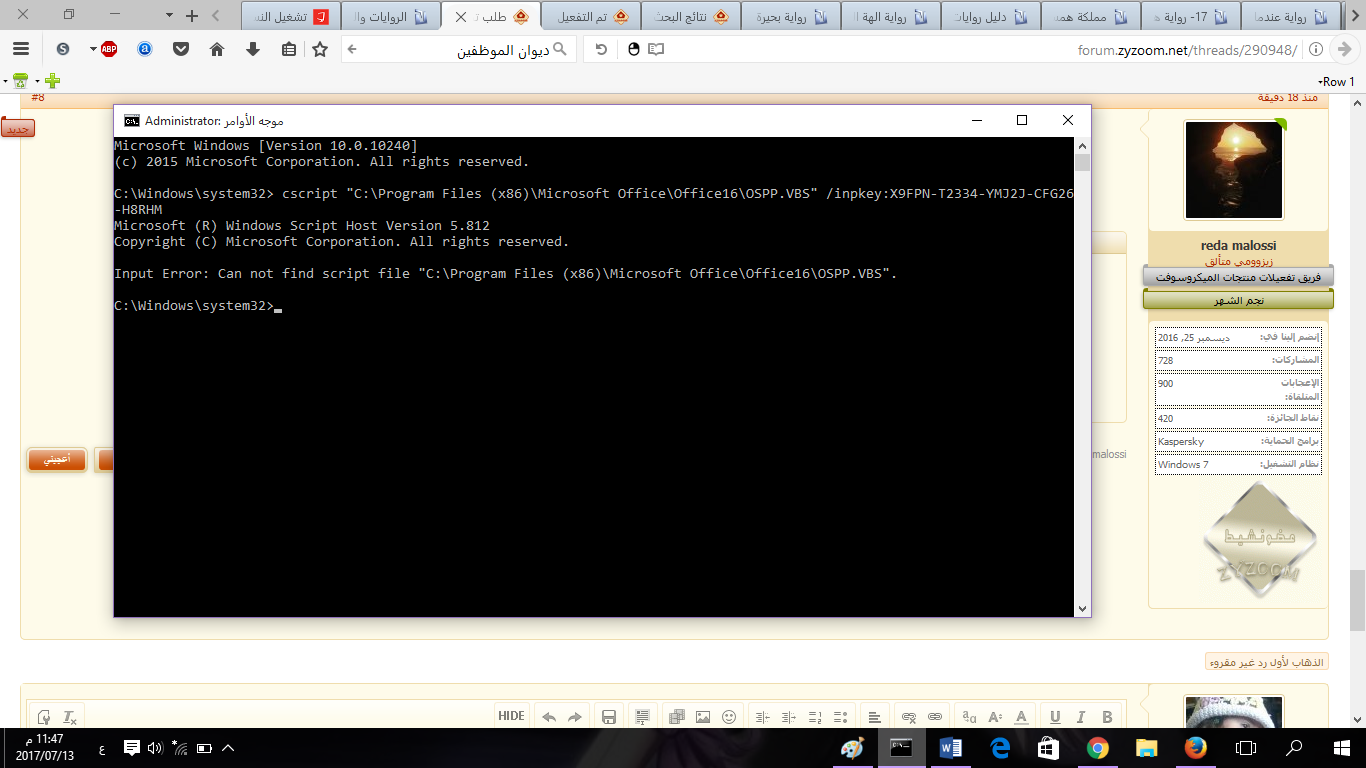The height and width of the screenshot is (768, 1366).
Task: Save draft floppy icon in editor
Action: (608, 717)
